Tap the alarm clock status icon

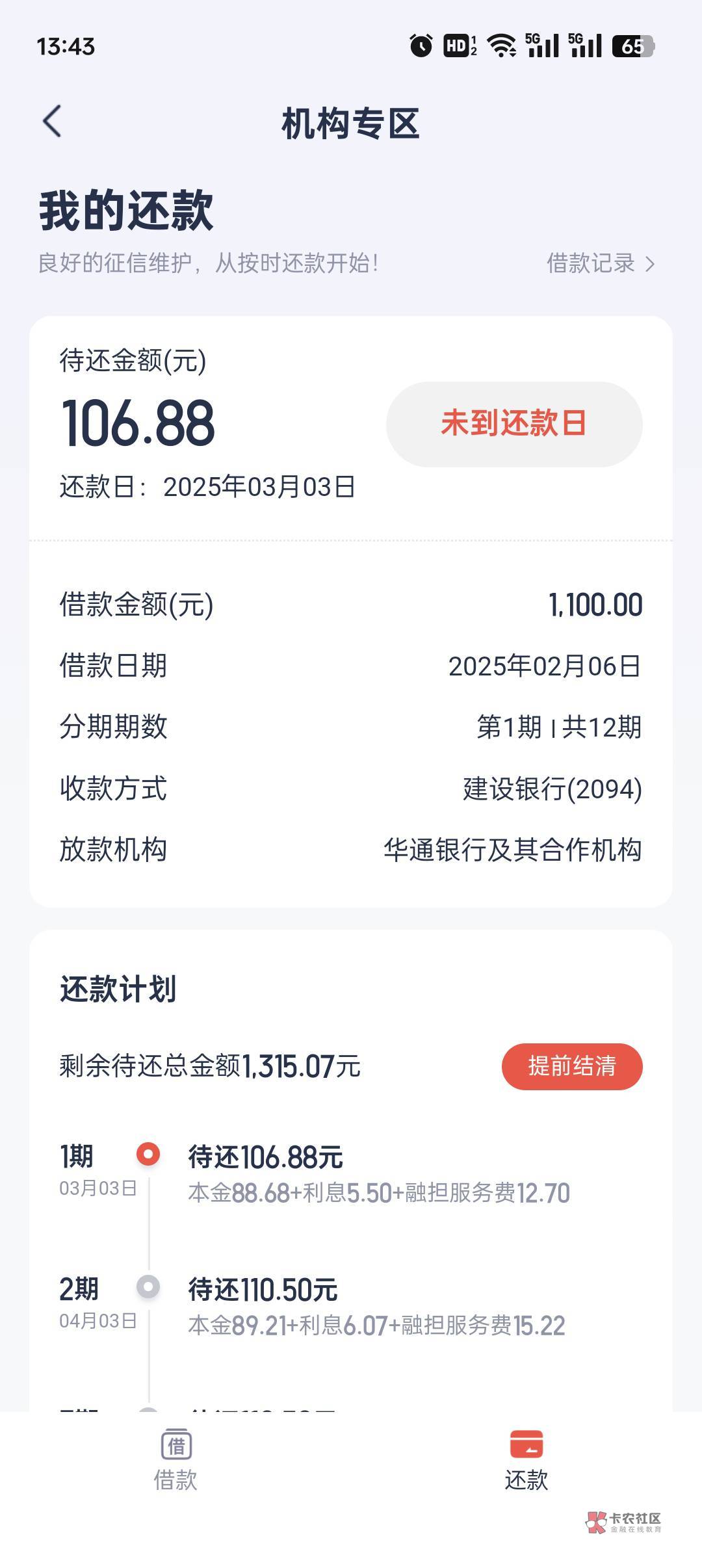[x=421, y=46]
